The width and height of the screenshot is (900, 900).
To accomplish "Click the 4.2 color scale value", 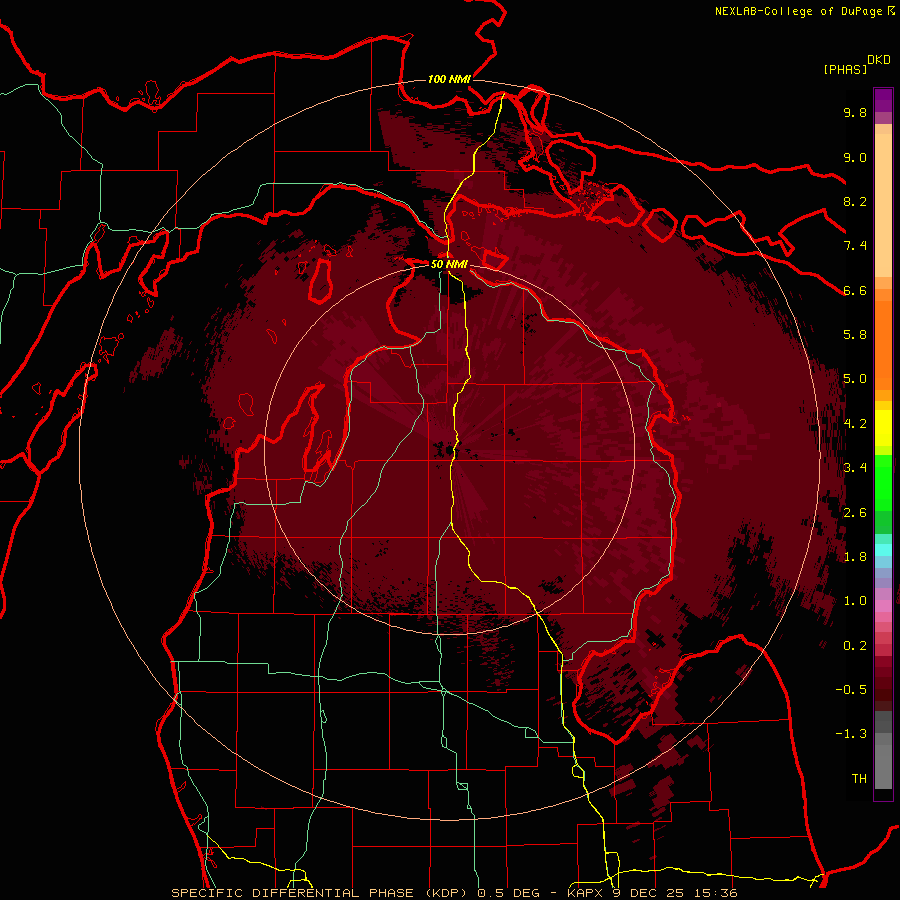I will 855,424.
